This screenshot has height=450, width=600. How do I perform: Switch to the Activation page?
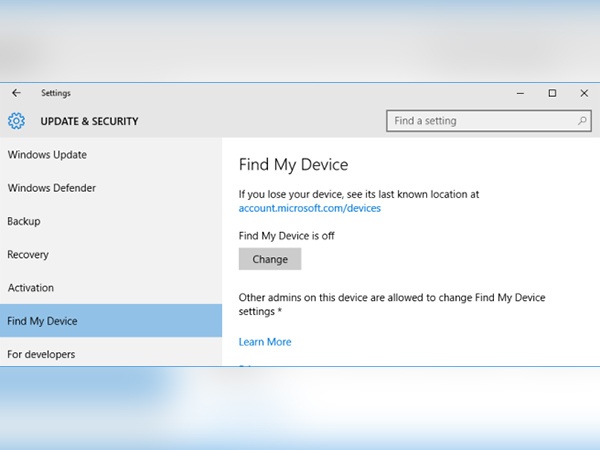[31, 288]
